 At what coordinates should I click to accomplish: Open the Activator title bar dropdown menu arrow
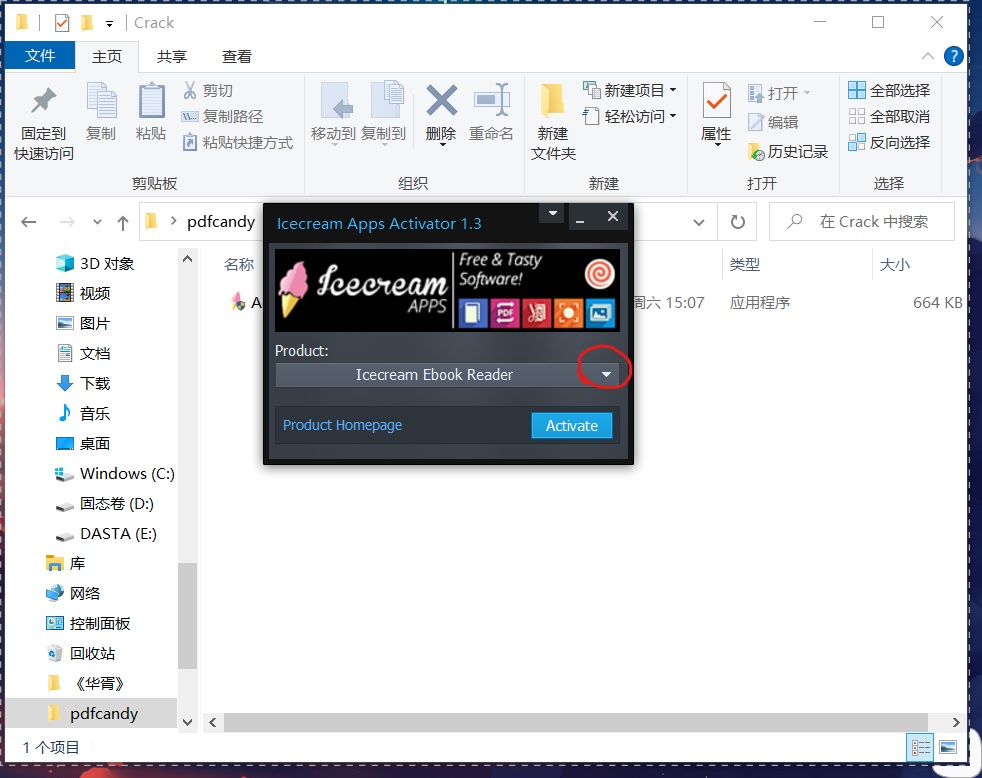552,214
